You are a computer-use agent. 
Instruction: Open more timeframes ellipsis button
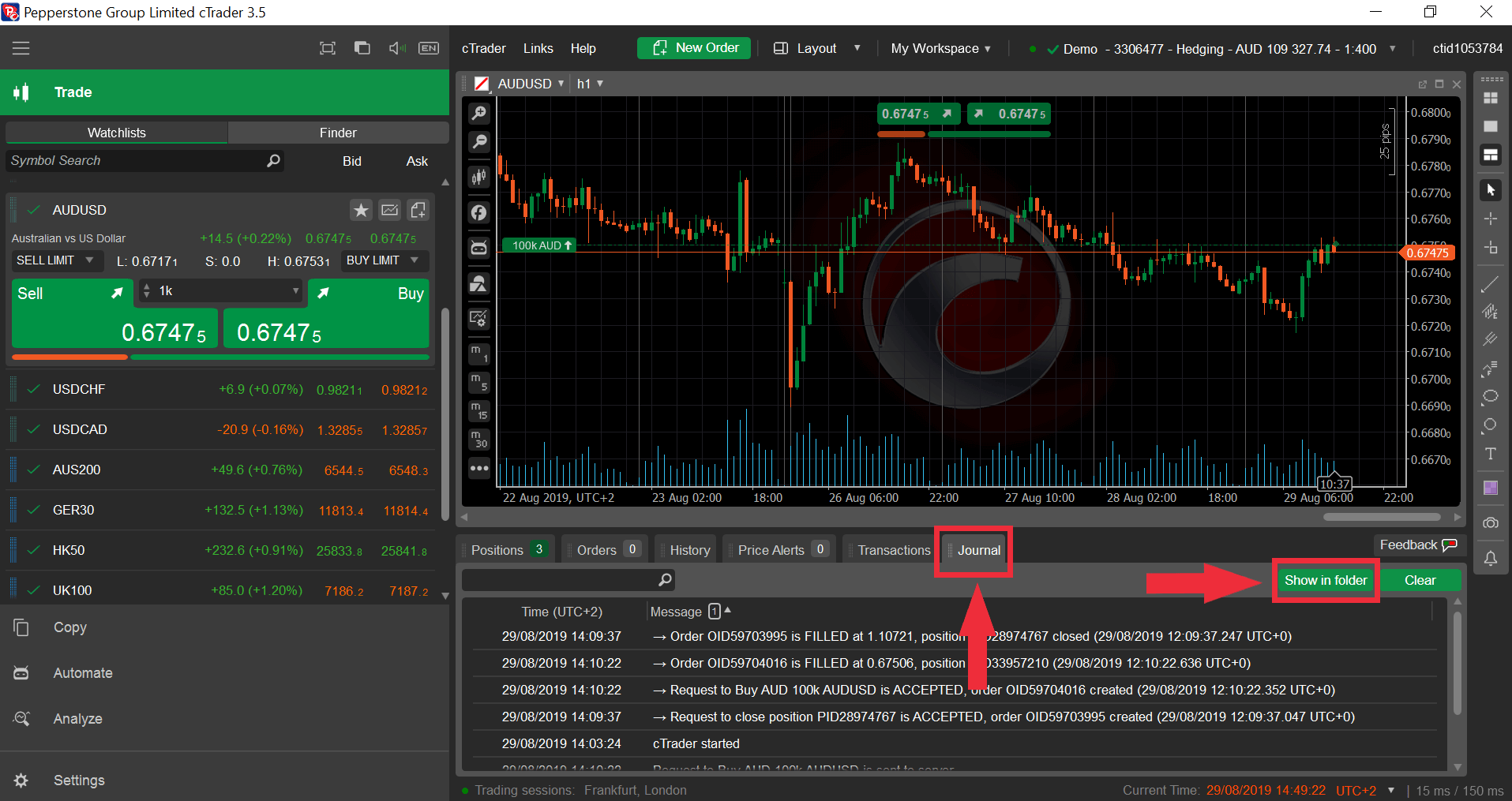click(478, 468)
